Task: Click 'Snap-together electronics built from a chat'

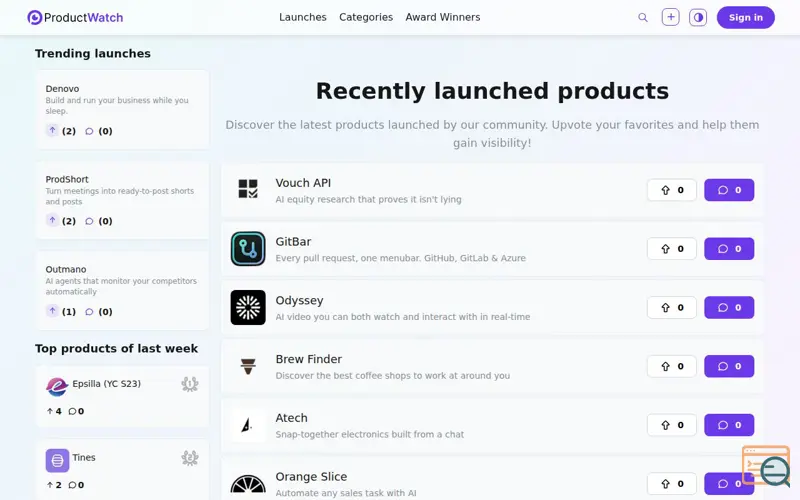Action: (x=370, y=435)
